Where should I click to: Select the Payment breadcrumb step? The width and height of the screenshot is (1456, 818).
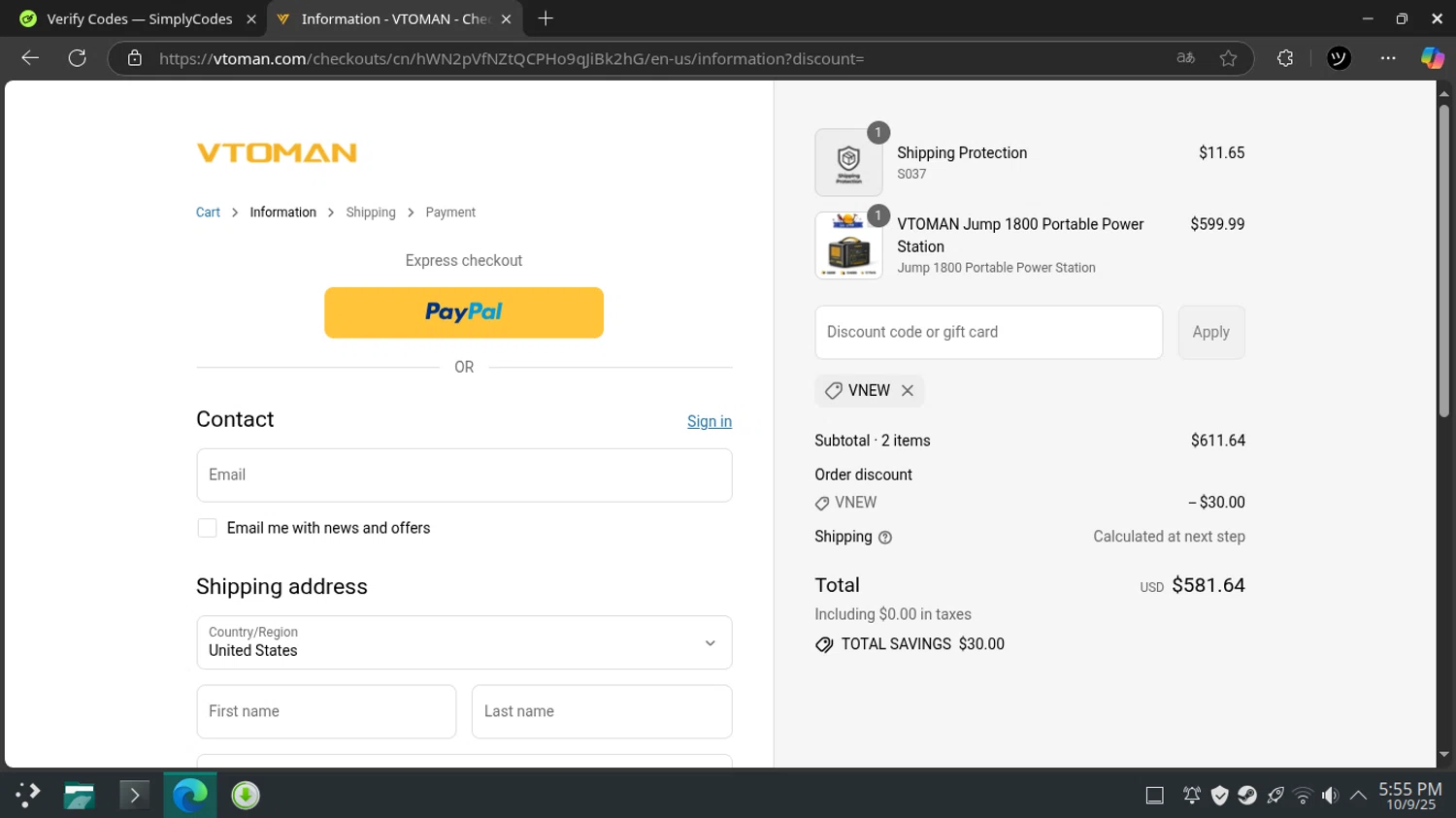point(450,213)
